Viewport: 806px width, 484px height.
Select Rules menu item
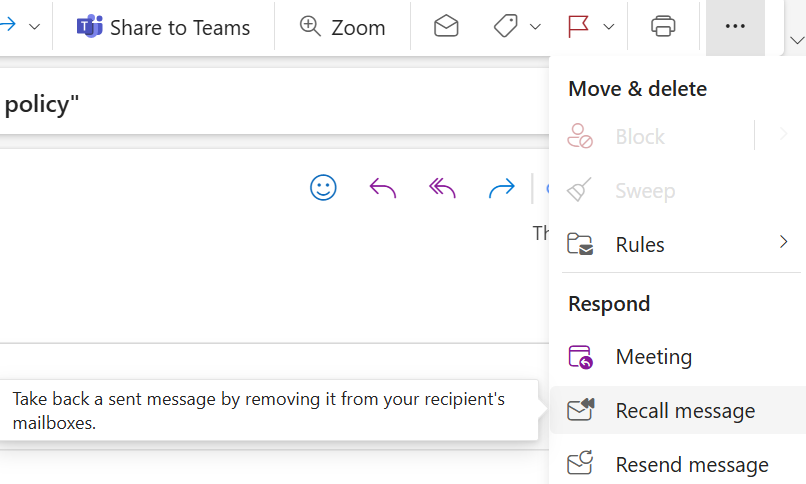point(678,245)
